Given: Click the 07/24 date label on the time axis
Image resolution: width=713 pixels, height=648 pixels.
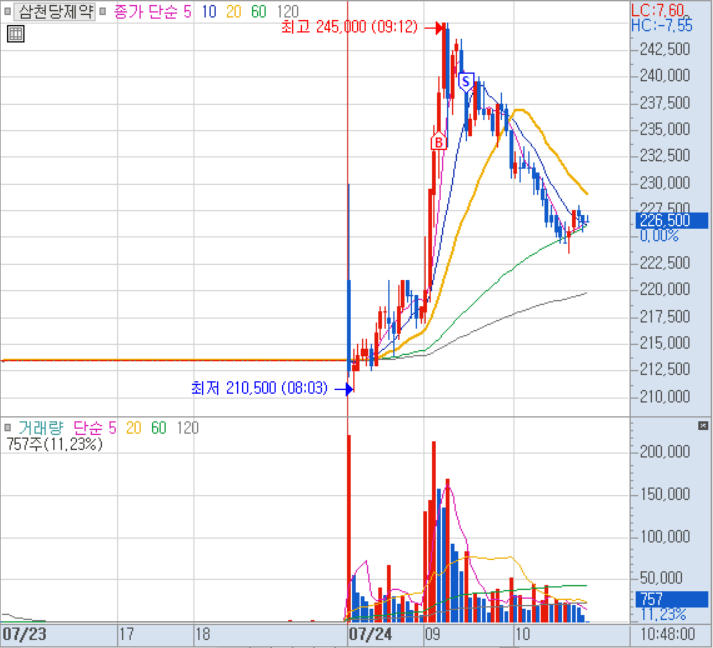Looking at the screenshot, I should coord(370,634).
